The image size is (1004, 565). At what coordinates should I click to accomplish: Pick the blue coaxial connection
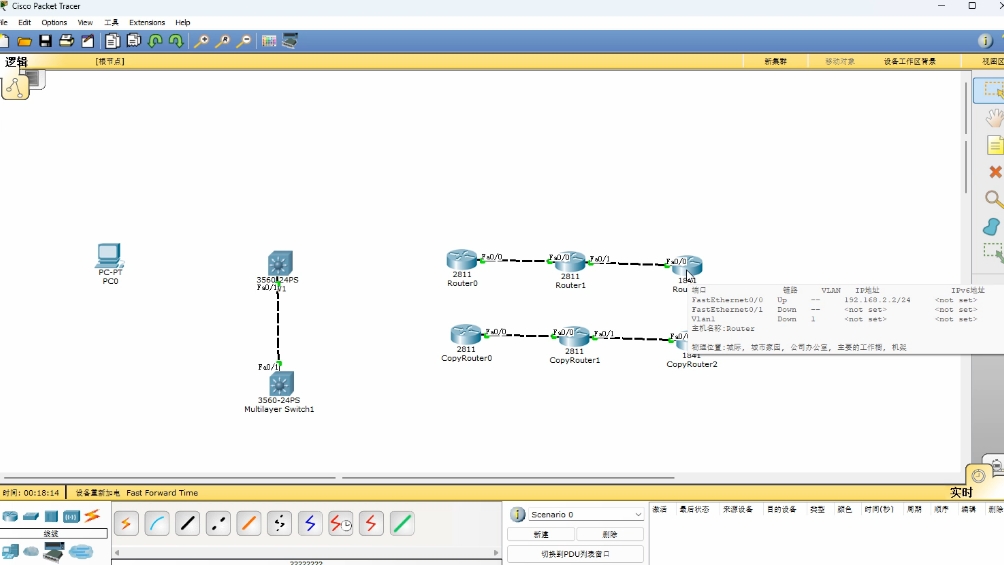pyautogui.click(x=311, y=524)
